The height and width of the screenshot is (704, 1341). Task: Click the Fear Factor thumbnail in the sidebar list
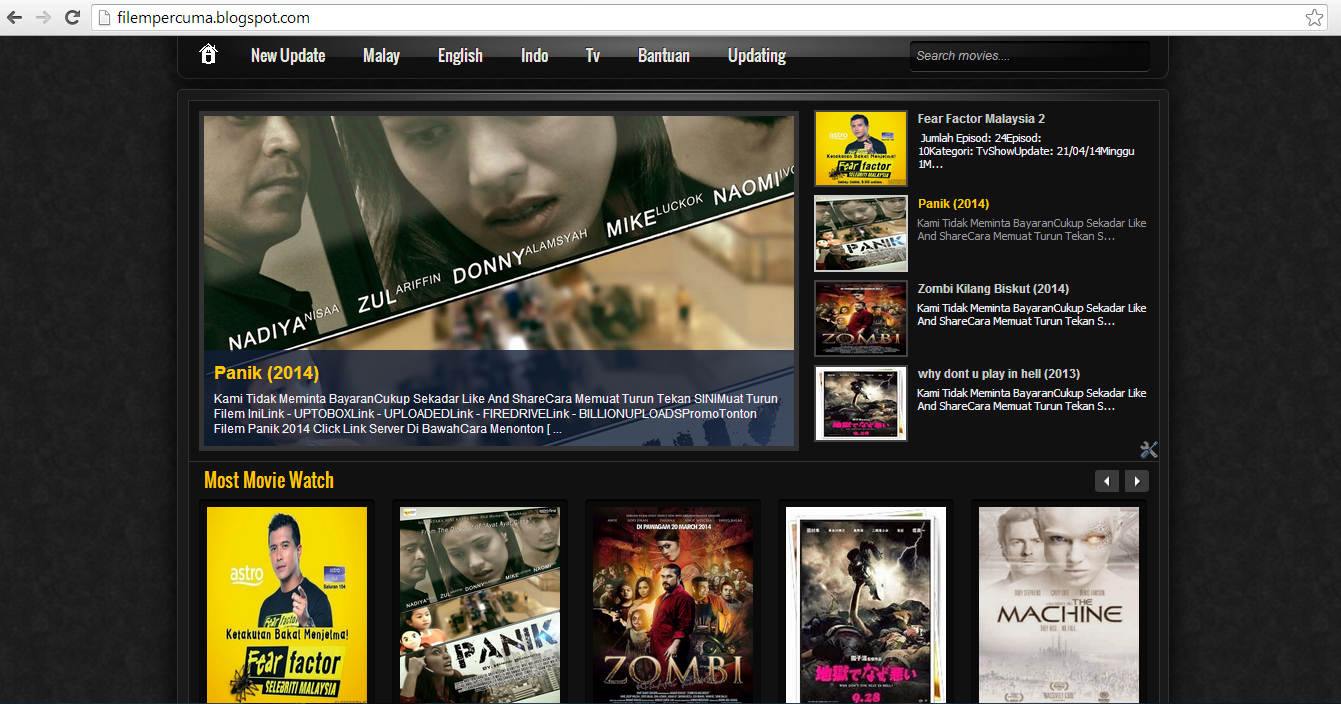pyautogui.click(x=861, y=148)
